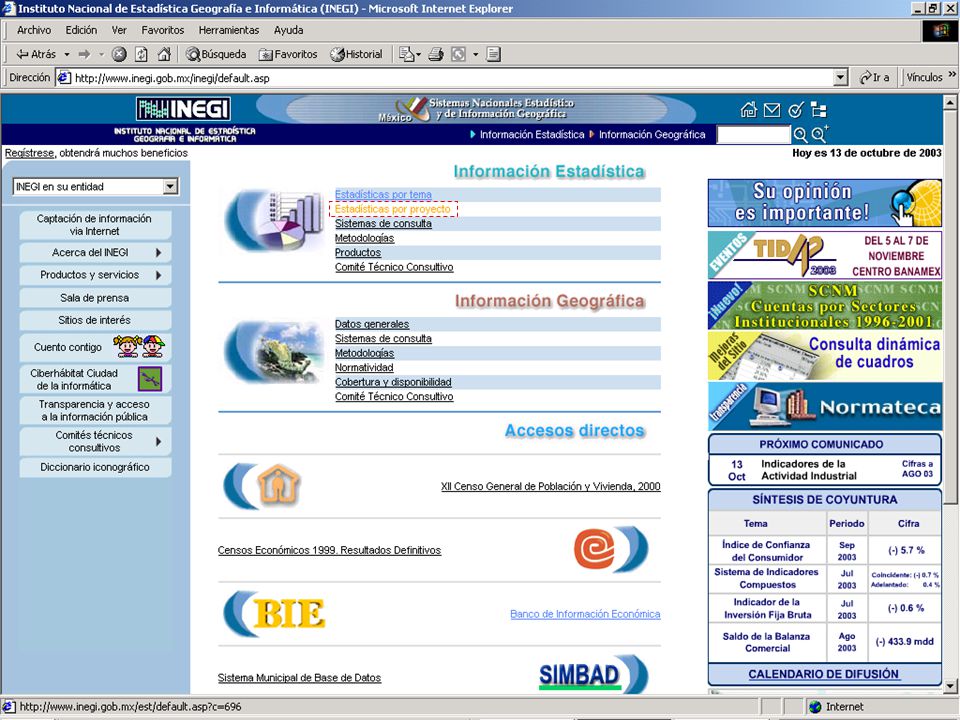Open the Ver menu
The height and width of the screenshot is (720, 960).
(119, 30)
